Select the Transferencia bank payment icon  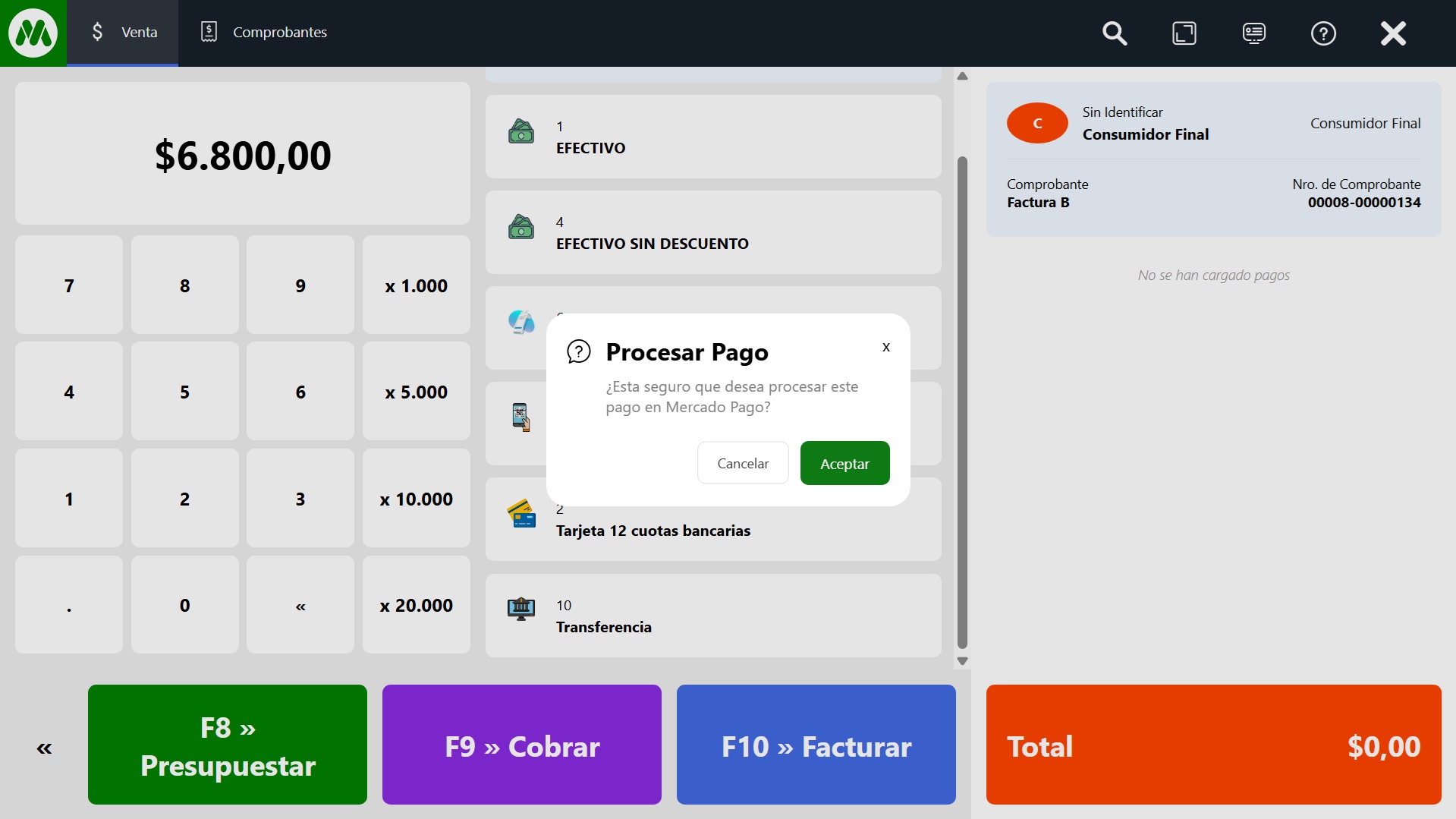pyautogui.click(x=521, y=609)
